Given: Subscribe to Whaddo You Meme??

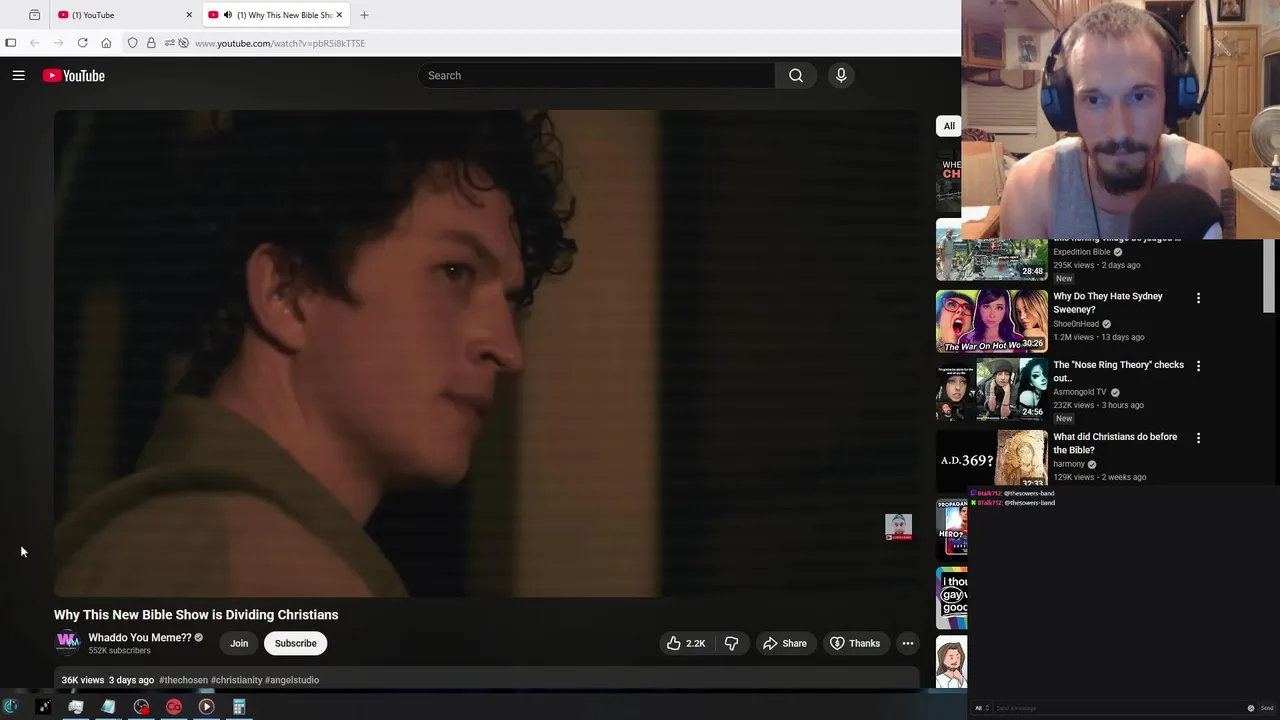Looking at the screenshot, I should (295, 643).
